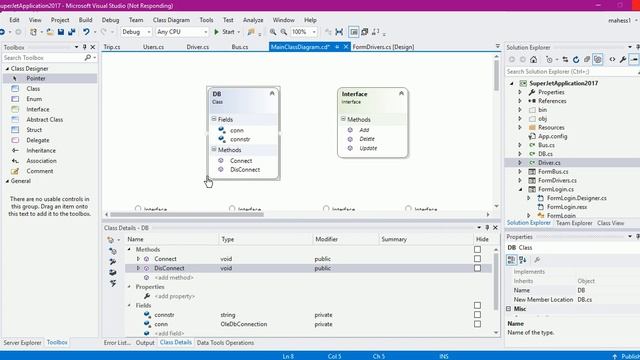The height and width of the screenshot is (360, 640).
Task: Click the new field cube icon in Class Details
Action: click(113, 272)
